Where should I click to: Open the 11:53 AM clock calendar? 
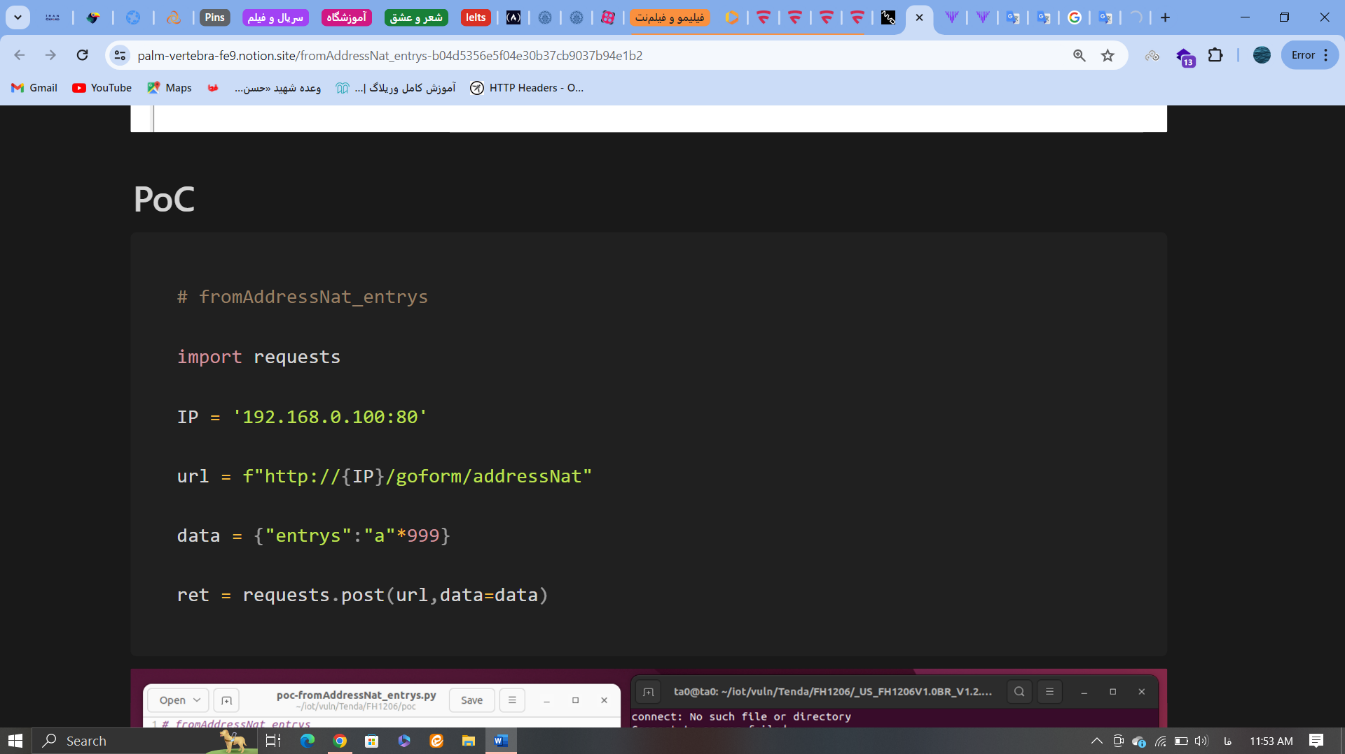point(1271,741)
